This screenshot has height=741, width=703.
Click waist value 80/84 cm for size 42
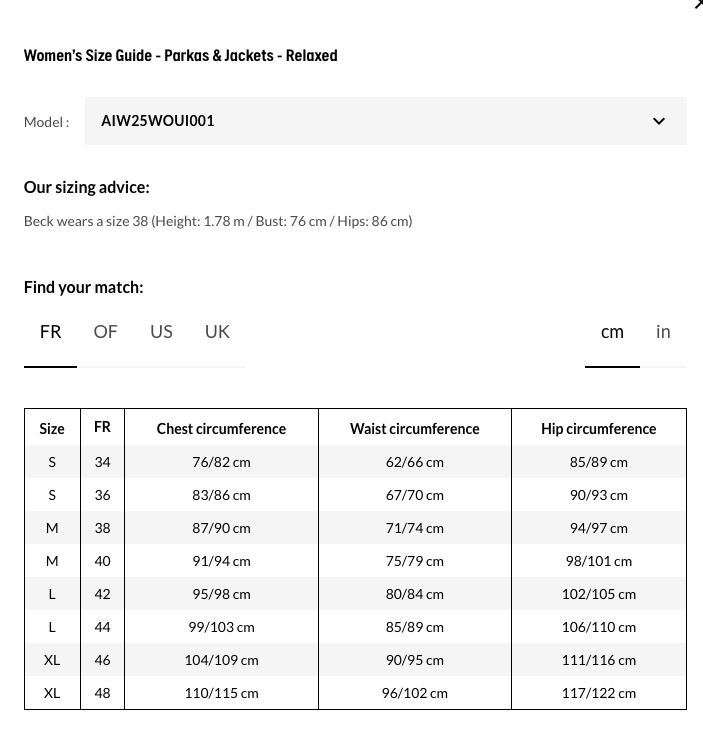pos(414,594)
